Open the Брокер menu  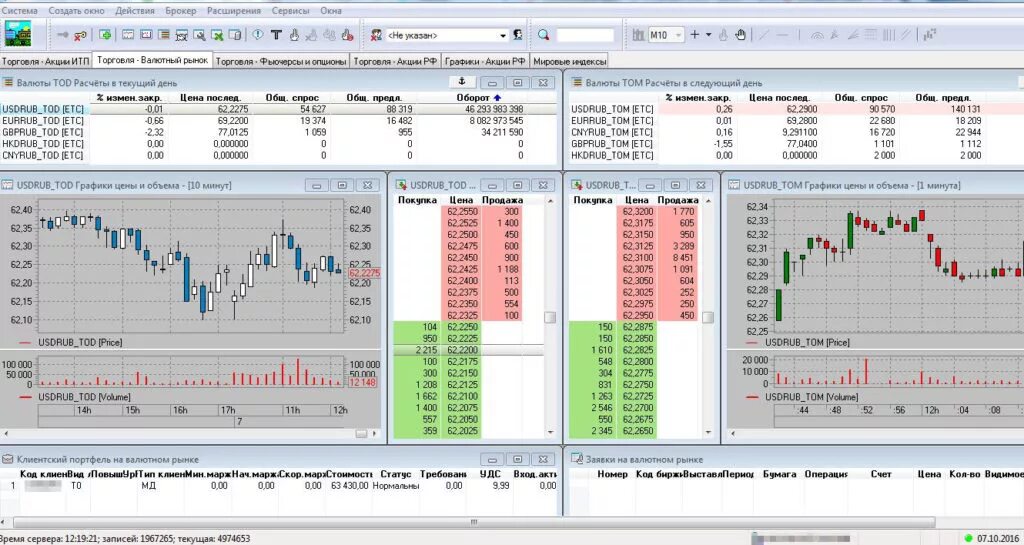pos(181,10)
